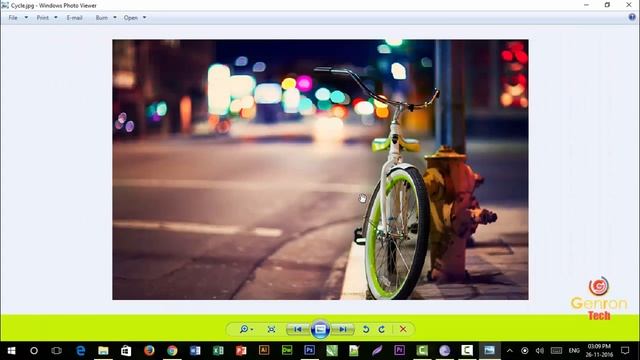Open the Action Center notifications
The image size is (640, 360).
pyautogui.click(x=625, y=351)
